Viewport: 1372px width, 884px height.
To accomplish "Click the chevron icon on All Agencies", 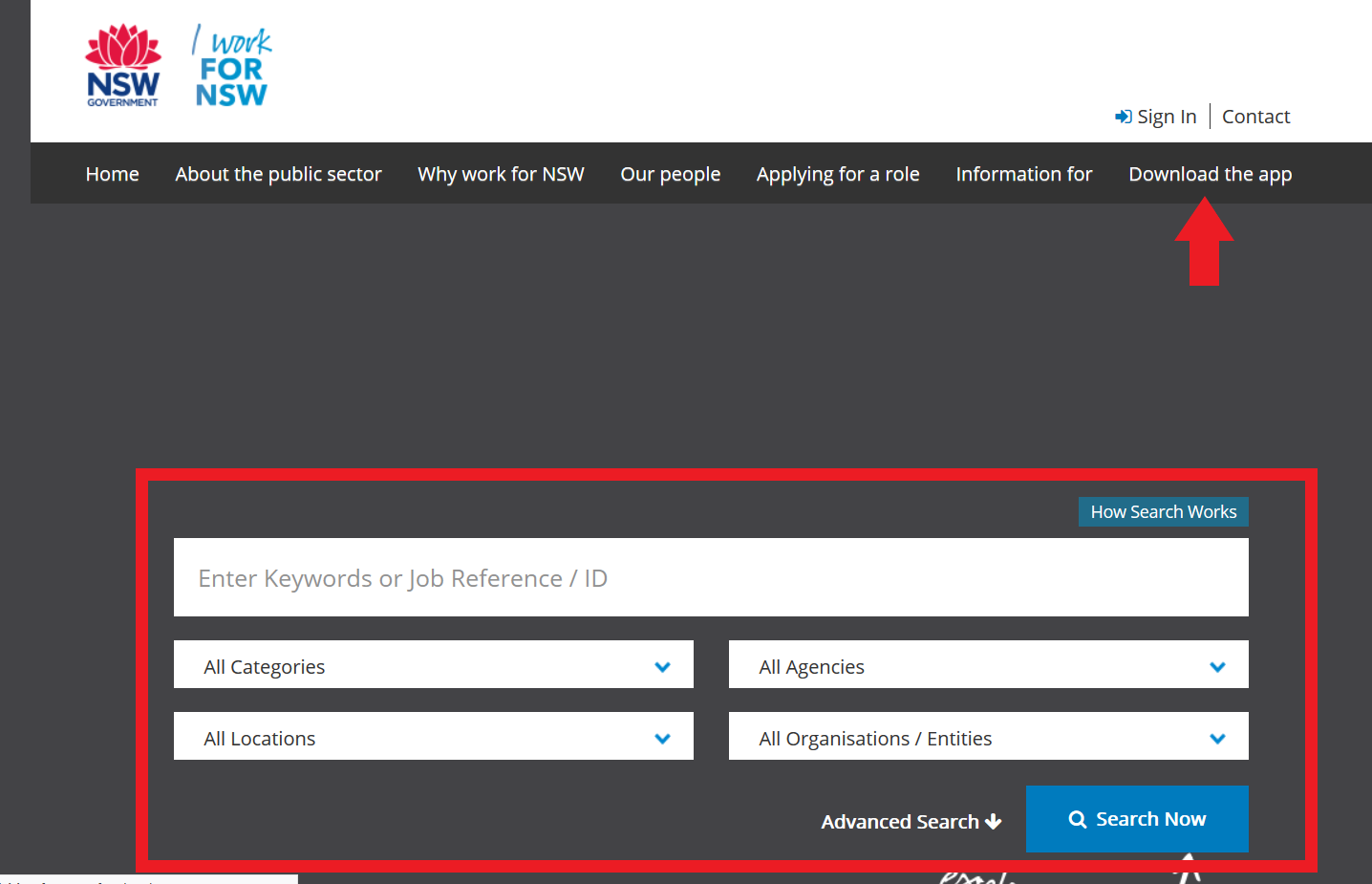I will pyautogui.click(x=1217, y=666).
